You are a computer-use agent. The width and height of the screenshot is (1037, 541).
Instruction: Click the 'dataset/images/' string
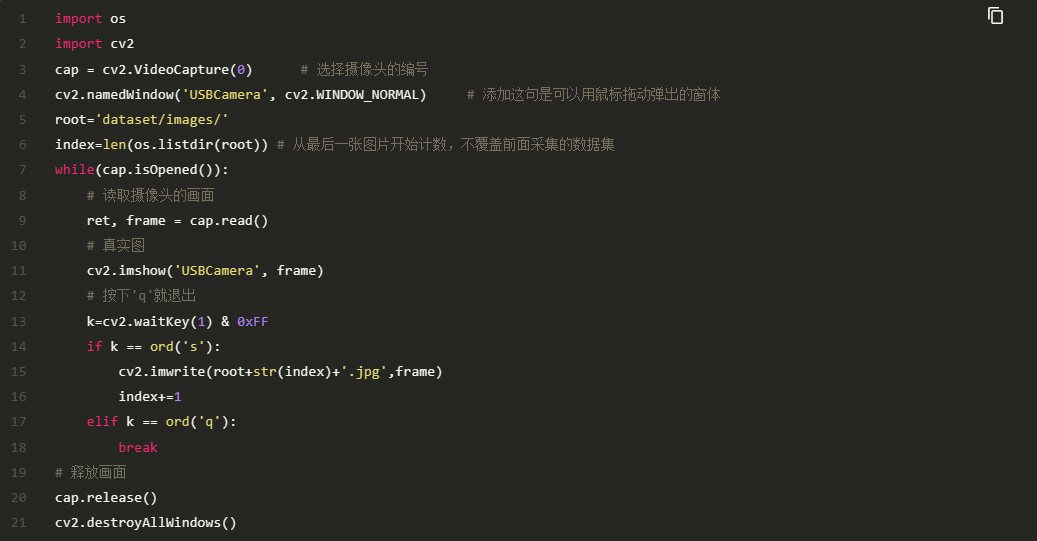coord(162,120)
